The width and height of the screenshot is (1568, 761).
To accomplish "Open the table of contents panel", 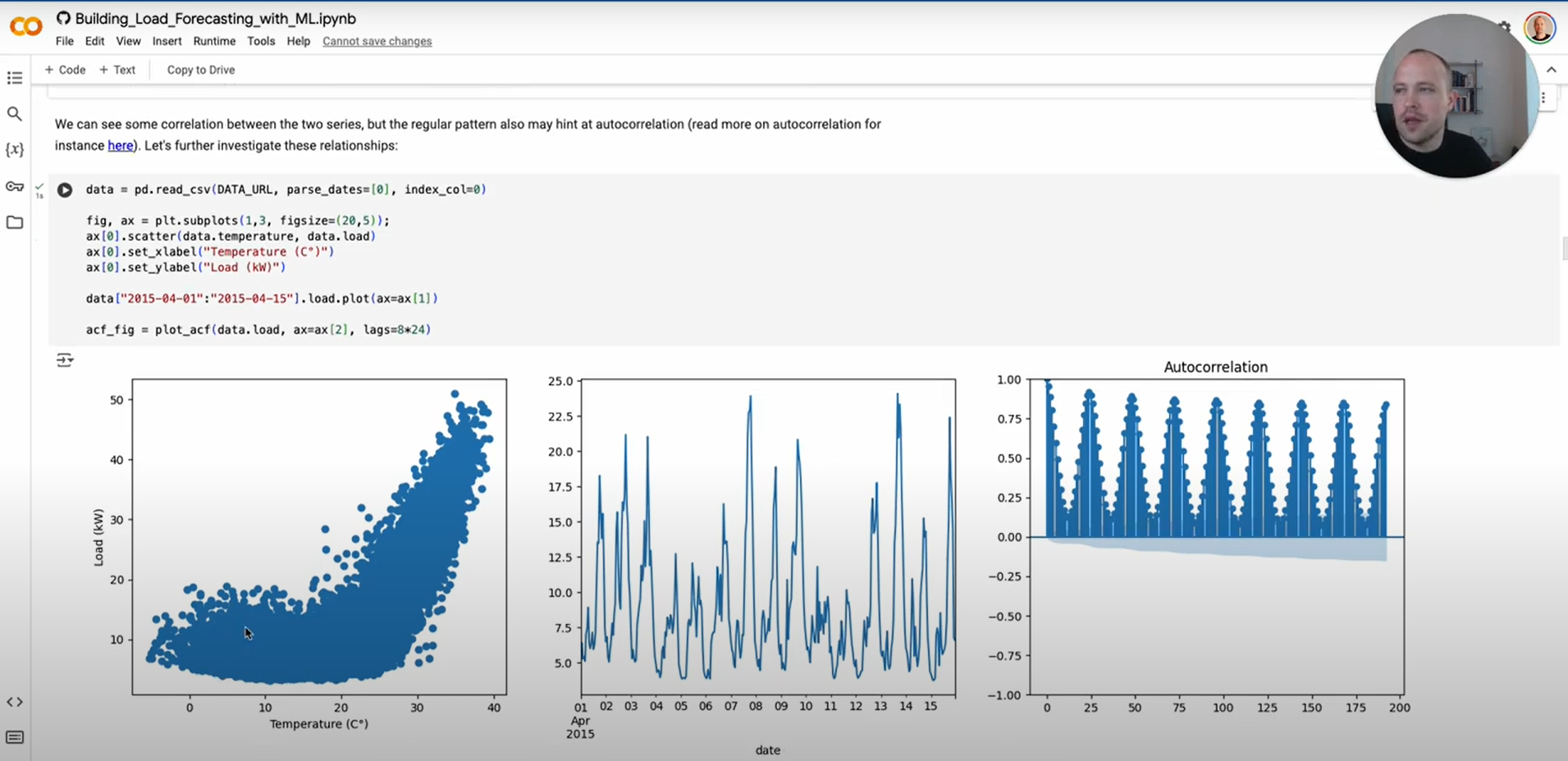I will 15,78.
